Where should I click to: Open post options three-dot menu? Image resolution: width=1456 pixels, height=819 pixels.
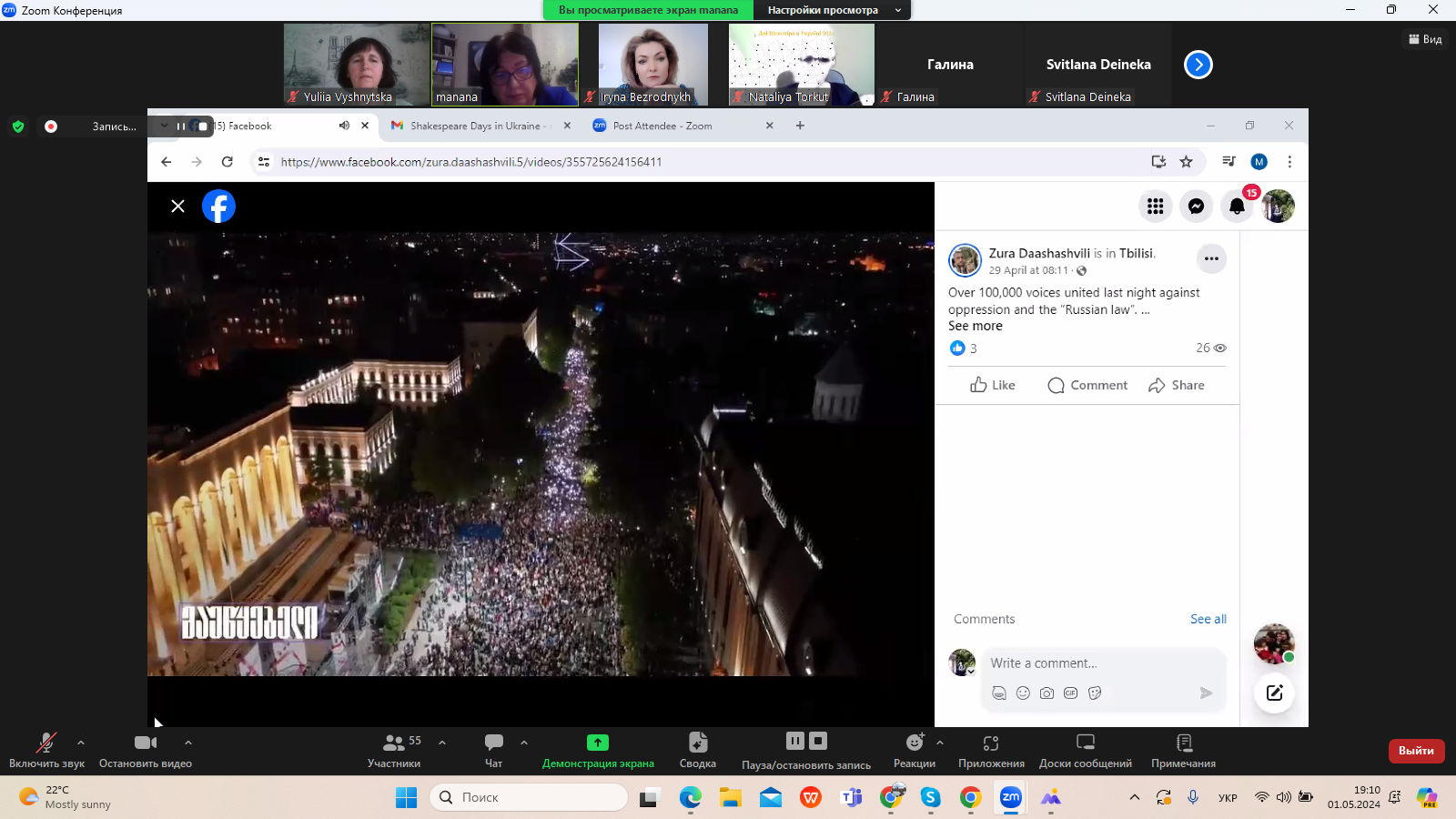click(1210, 259)
